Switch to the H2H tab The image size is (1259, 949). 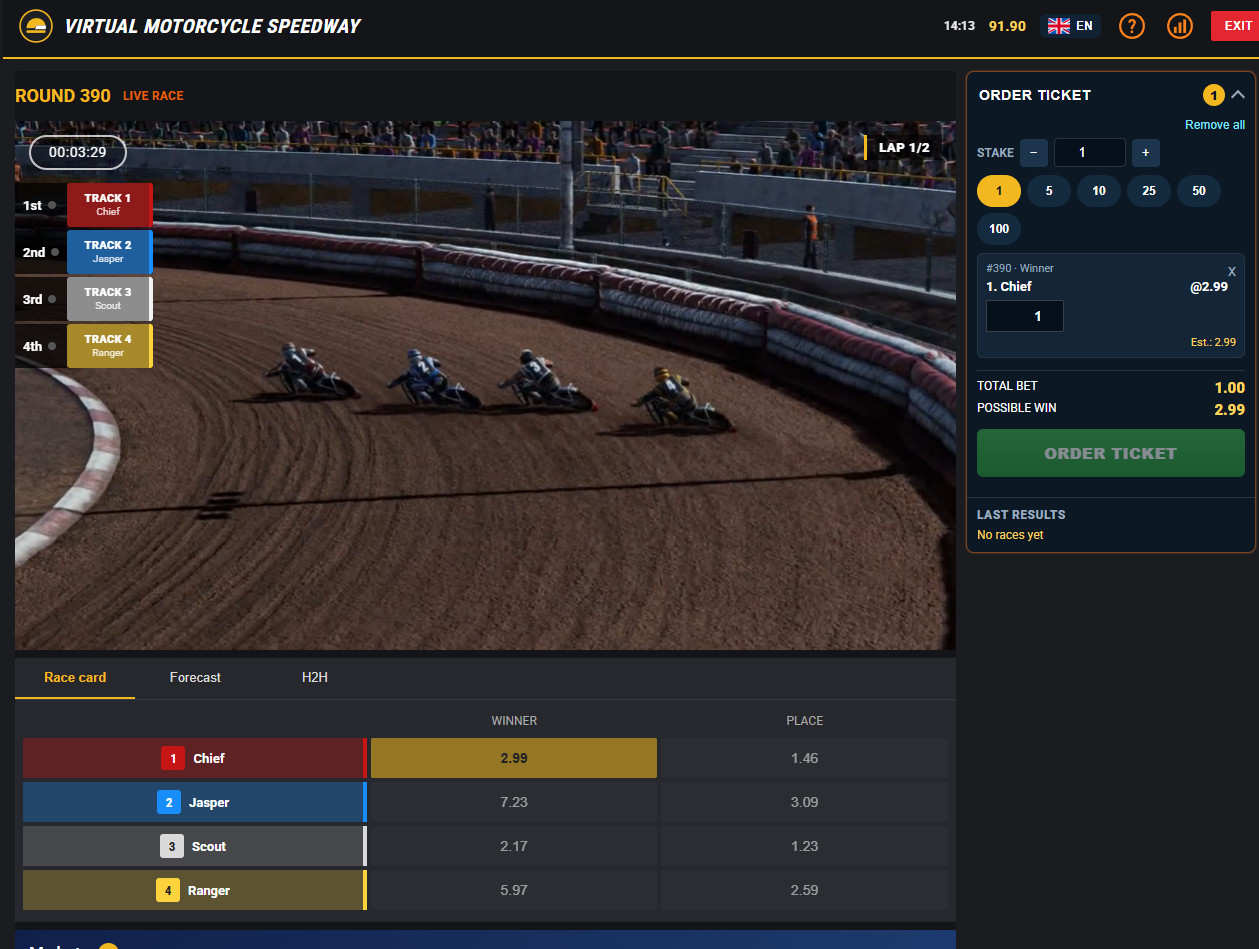pyautogui.click(x=315, y=678)
